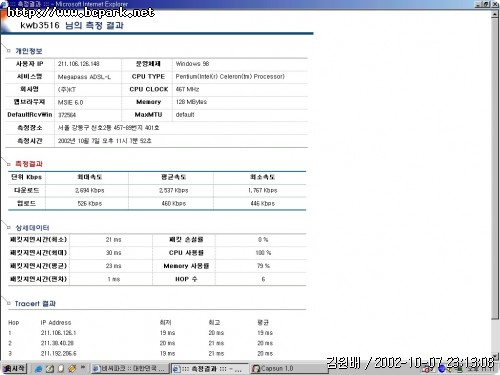The height and width of the screenshot is (375, 500).
Task: Click tracert hop address 211.192.206.6
Action: (58, 353)
